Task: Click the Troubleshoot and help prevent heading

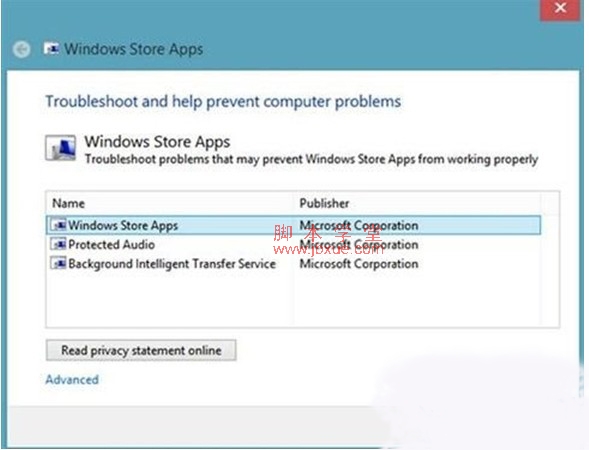Action: pyautogui.click(x=223, y=101)
